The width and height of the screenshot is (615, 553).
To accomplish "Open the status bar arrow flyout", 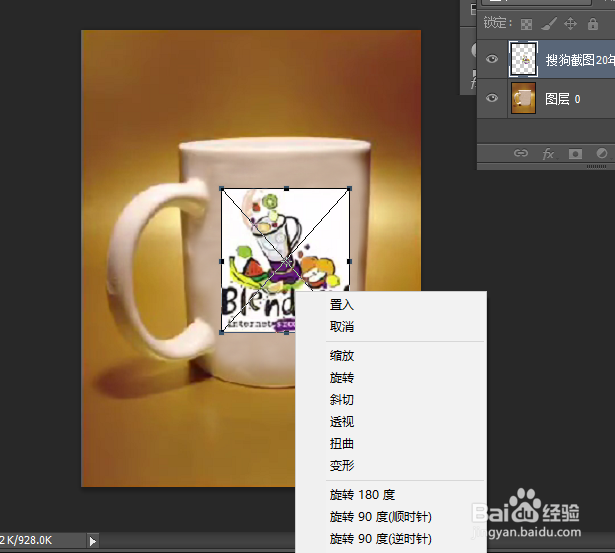I will [93, 541].
